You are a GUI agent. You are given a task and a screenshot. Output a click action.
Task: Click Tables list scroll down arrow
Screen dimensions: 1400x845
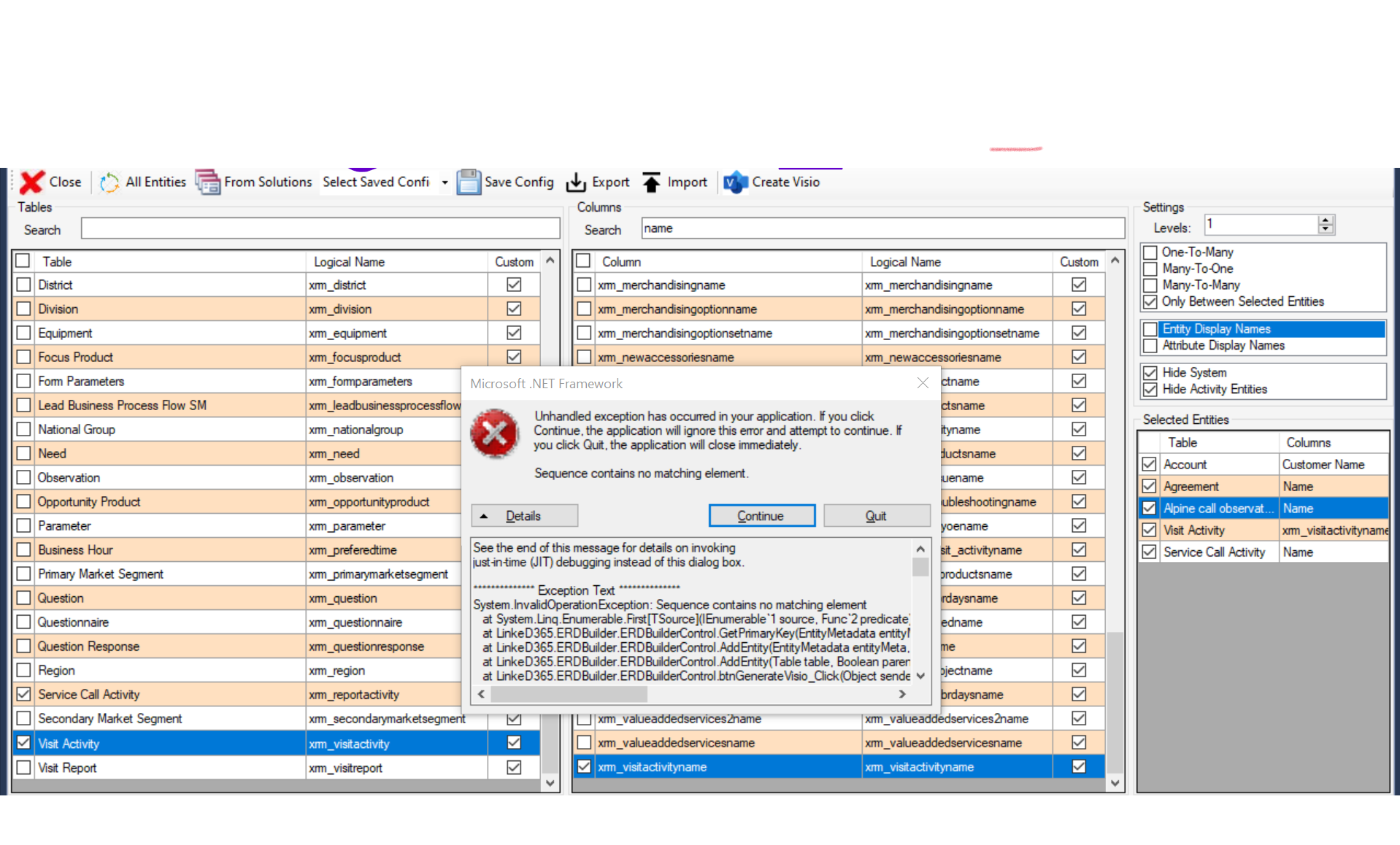pos(550,783)
